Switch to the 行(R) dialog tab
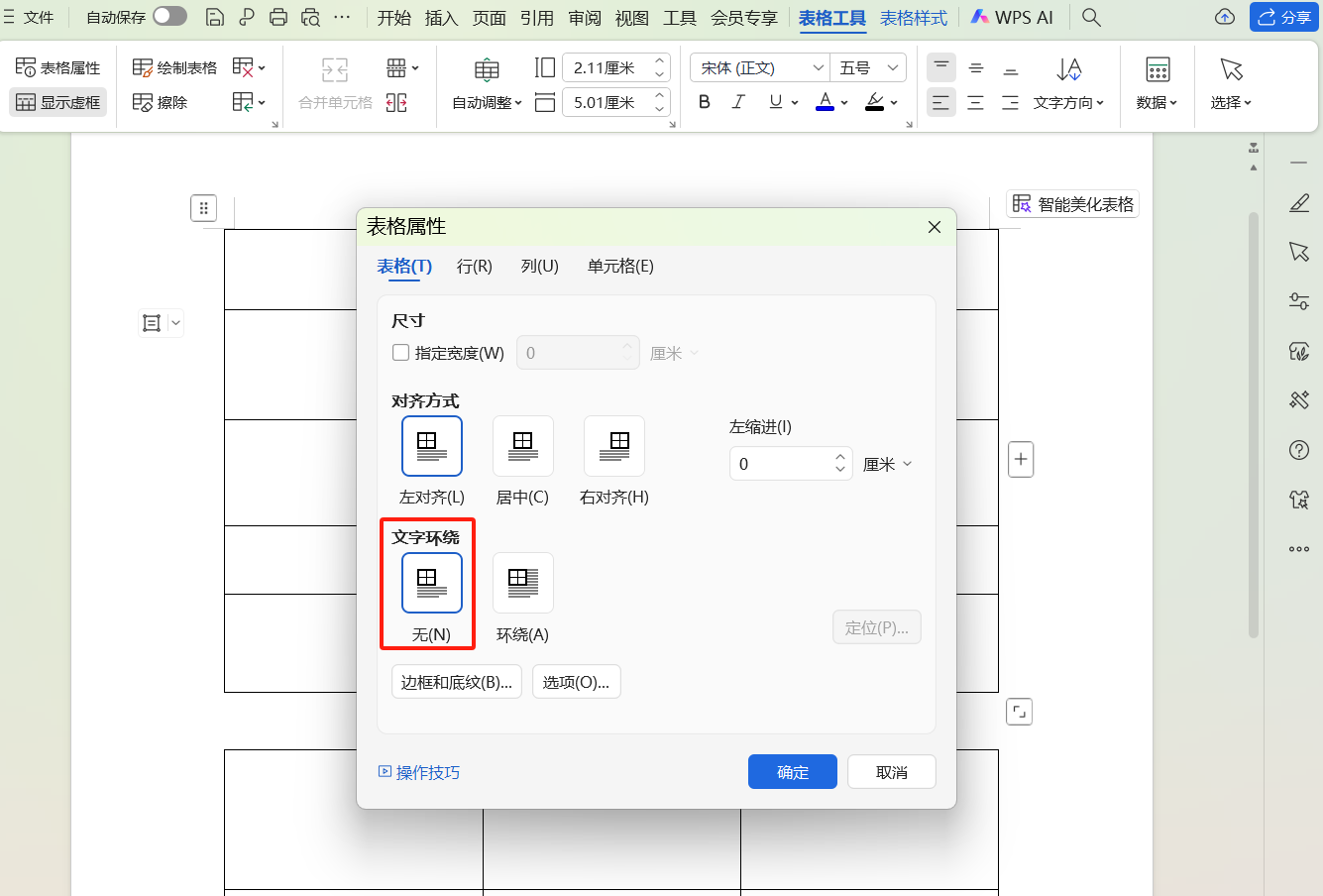Image resolution: width=1323 pixels, height=896 pixels. (x=474, y=266)
